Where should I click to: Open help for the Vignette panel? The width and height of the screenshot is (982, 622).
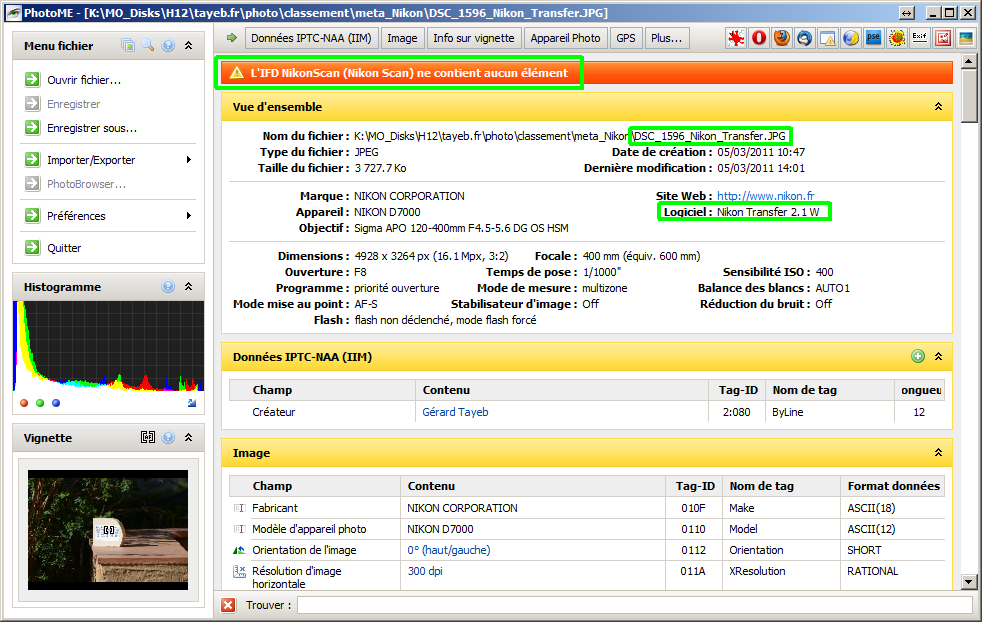click(x=168, y=437)
